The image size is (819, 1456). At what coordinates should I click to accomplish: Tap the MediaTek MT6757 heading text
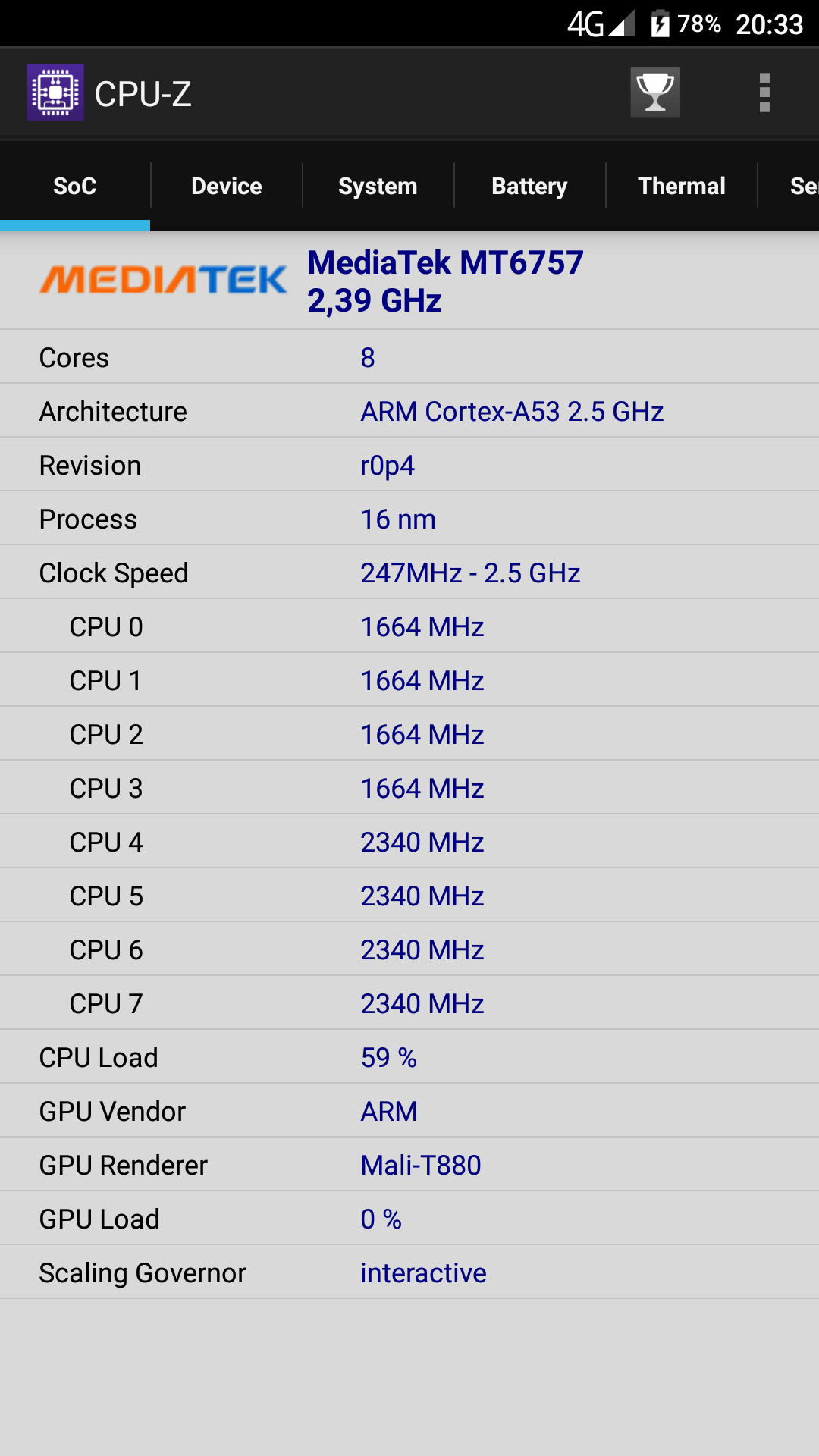pyautogui.click(x=445, y=263)
